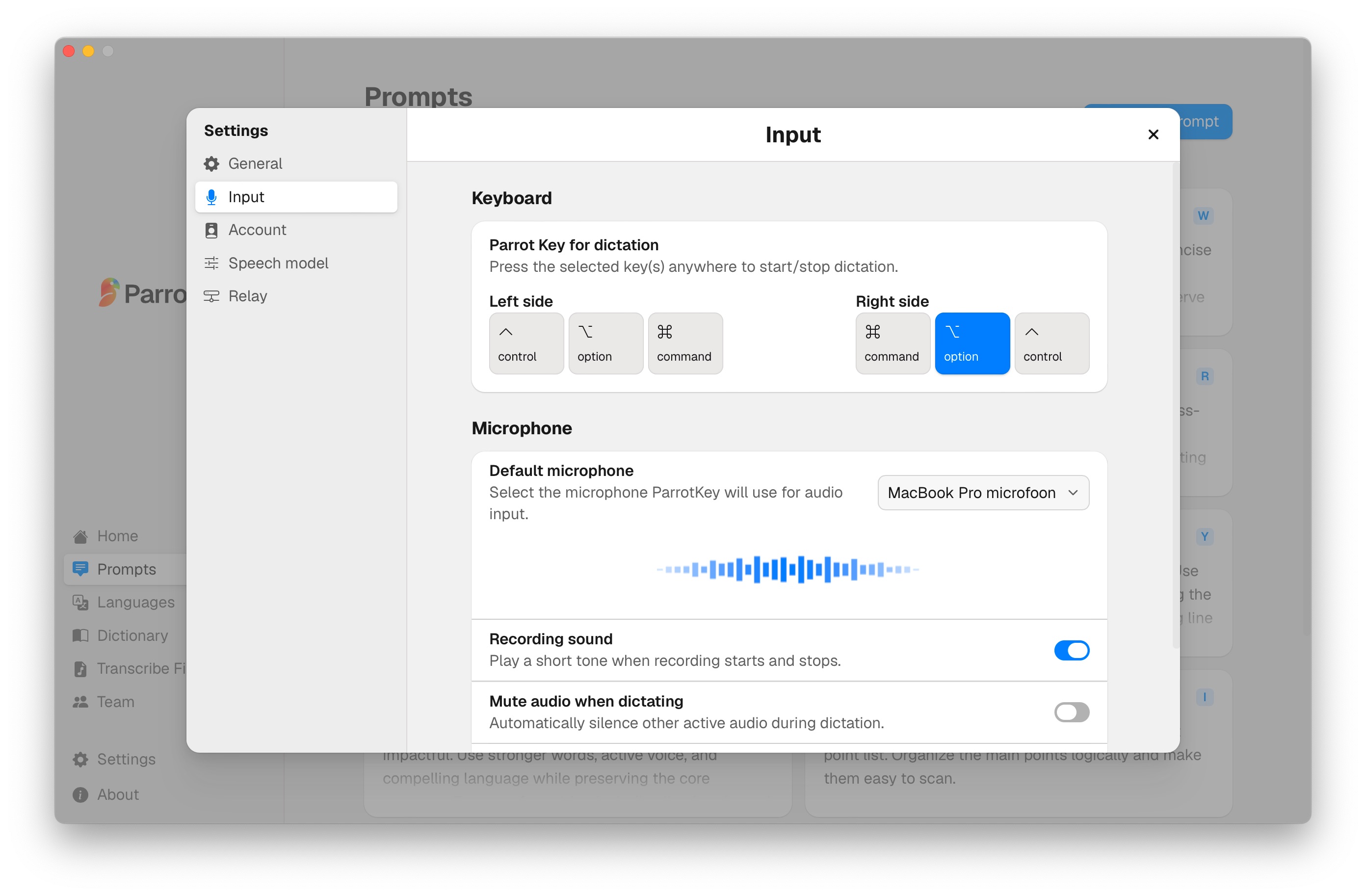The height and width of the screenshot is (896, 1366).
Task: Click 'Parrot Key for dictation' heading
Action: click(574, 245)
